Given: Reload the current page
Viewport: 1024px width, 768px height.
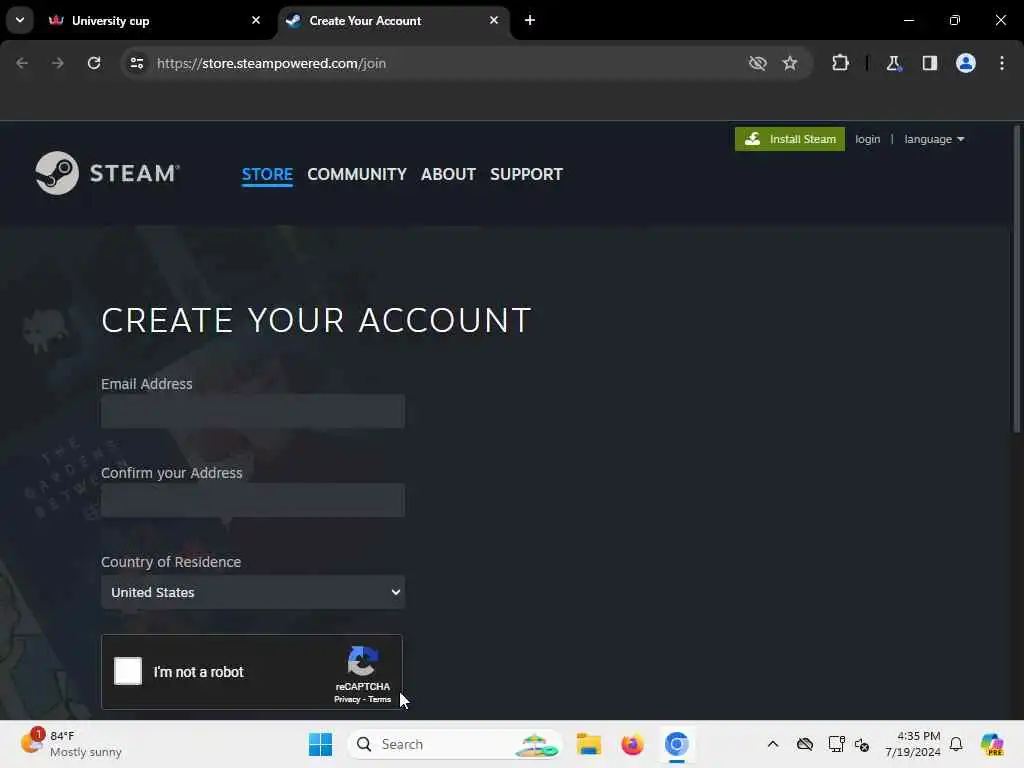Looking at the screenshot, I should (x=94, y=63).
